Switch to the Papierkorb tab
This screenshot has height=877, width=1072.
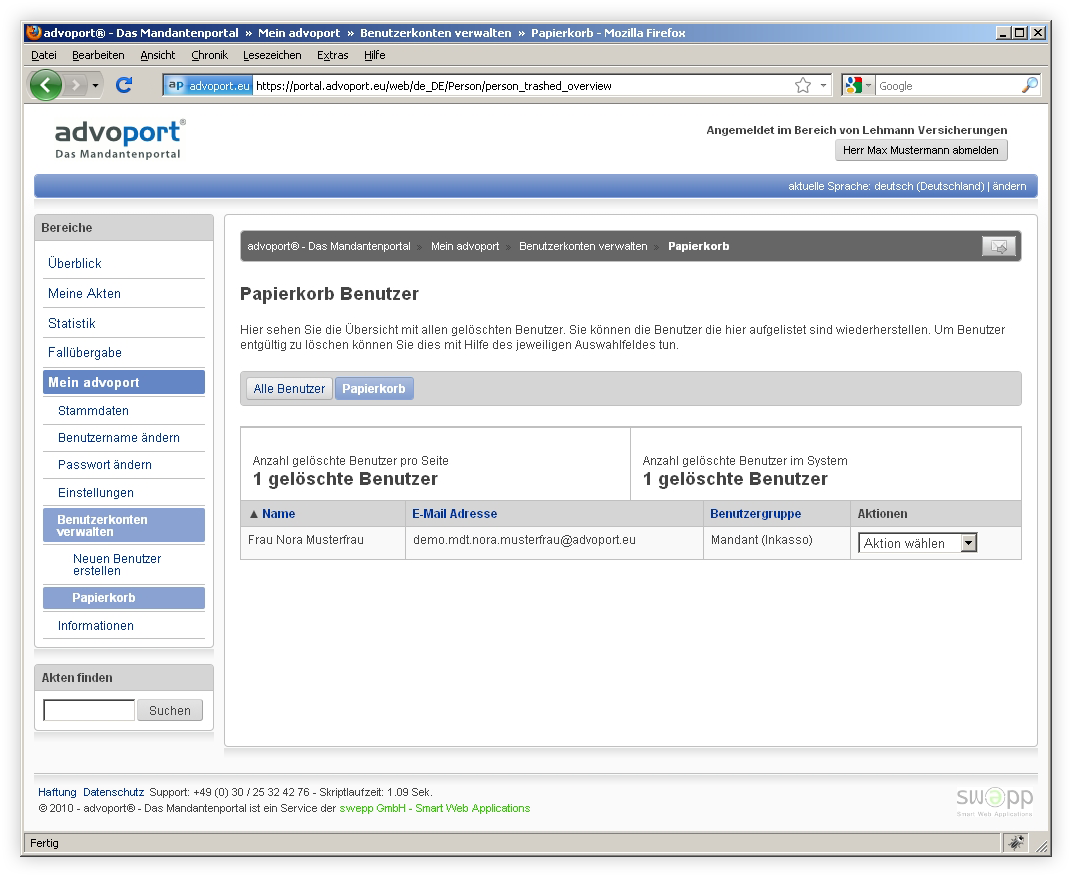tap(374, 388)
